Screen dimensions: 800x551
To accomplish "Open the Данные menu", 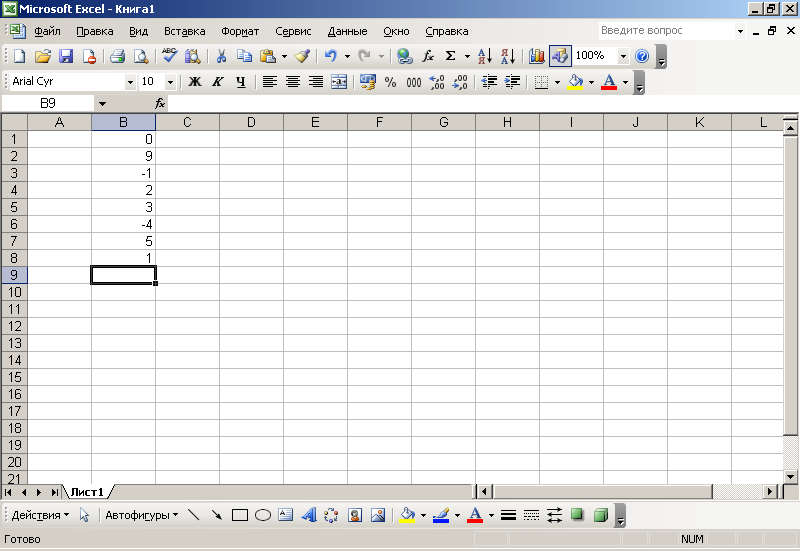I will click(x=347, y=32).
